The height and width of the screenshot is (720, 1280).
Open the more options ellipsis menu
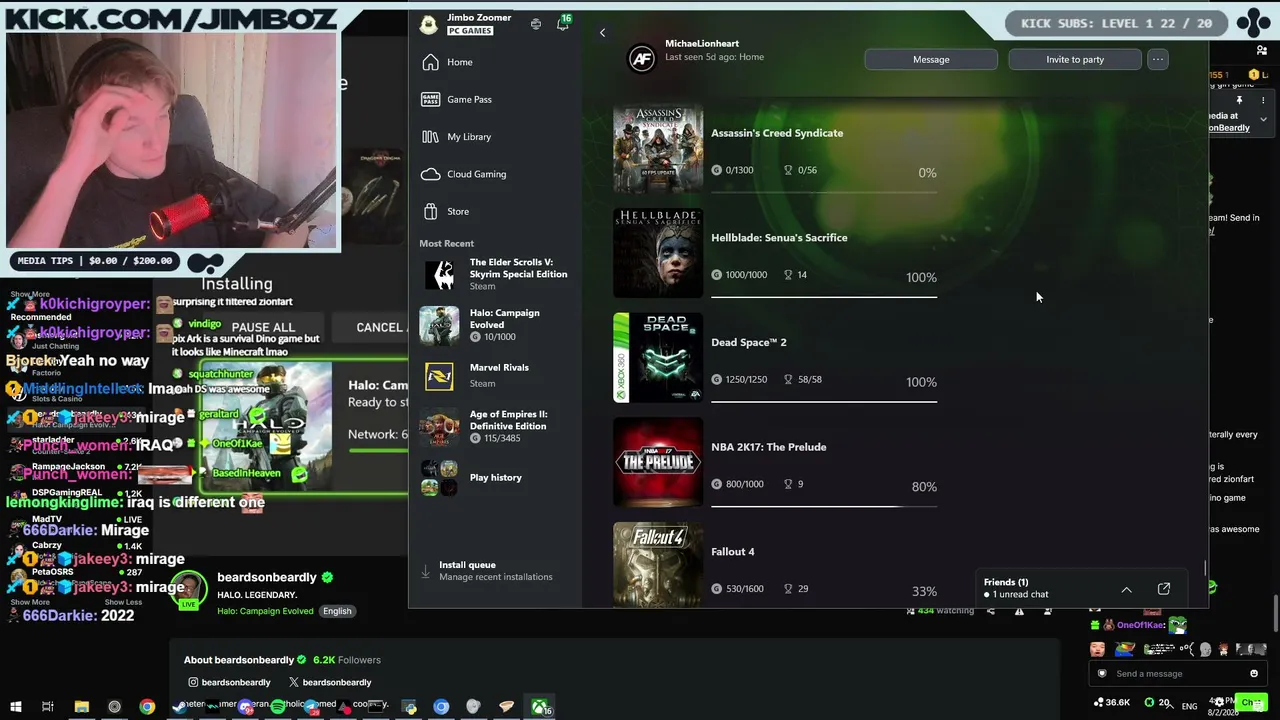coord(1157,59)
